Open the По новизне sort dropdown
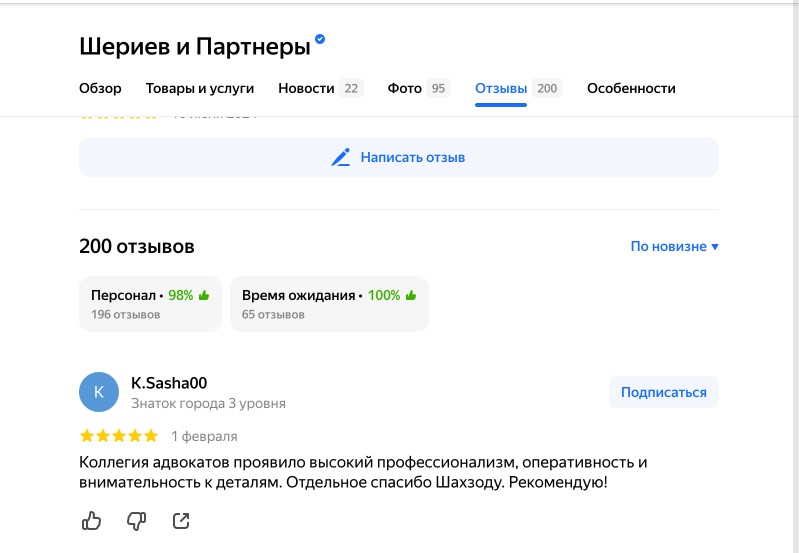Viewport: 799px width, 553px height. 675,246
